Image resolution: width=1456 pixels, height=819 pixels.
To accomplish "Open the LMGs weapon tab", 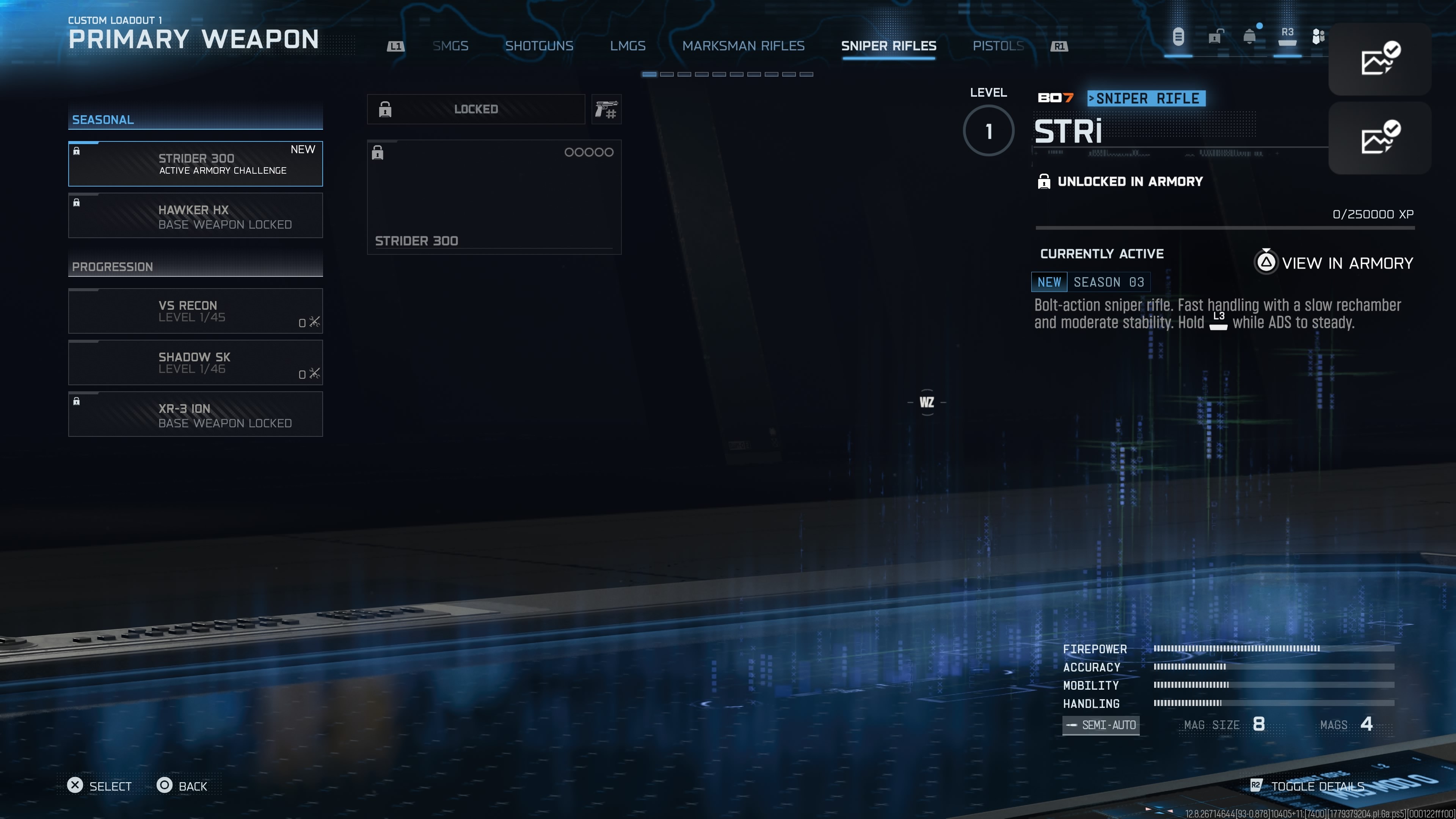I will click(x=628, y=46).
